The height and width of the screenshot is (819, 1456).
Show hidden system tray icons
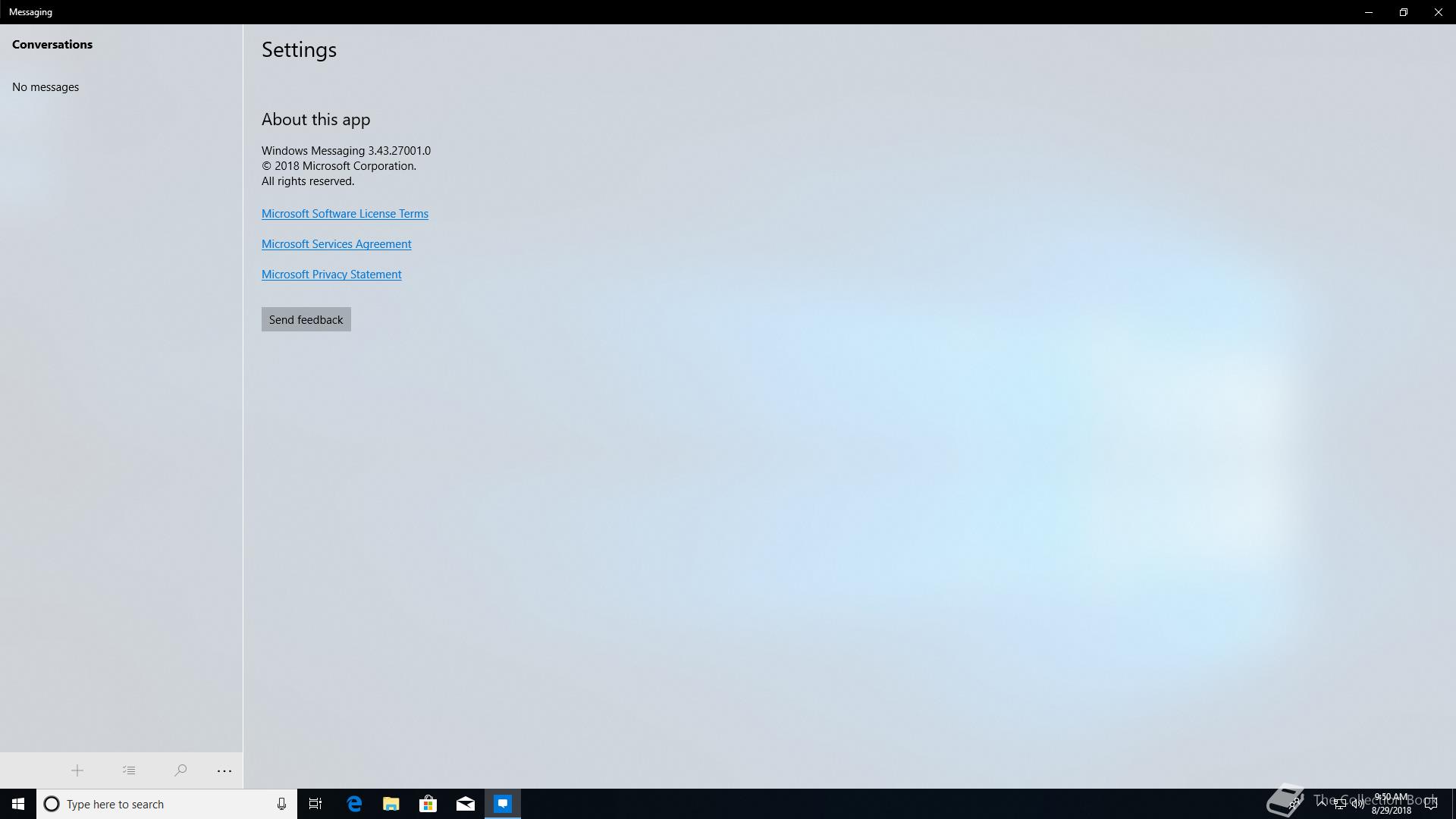pyautogui.click(x=1322, y=803)
